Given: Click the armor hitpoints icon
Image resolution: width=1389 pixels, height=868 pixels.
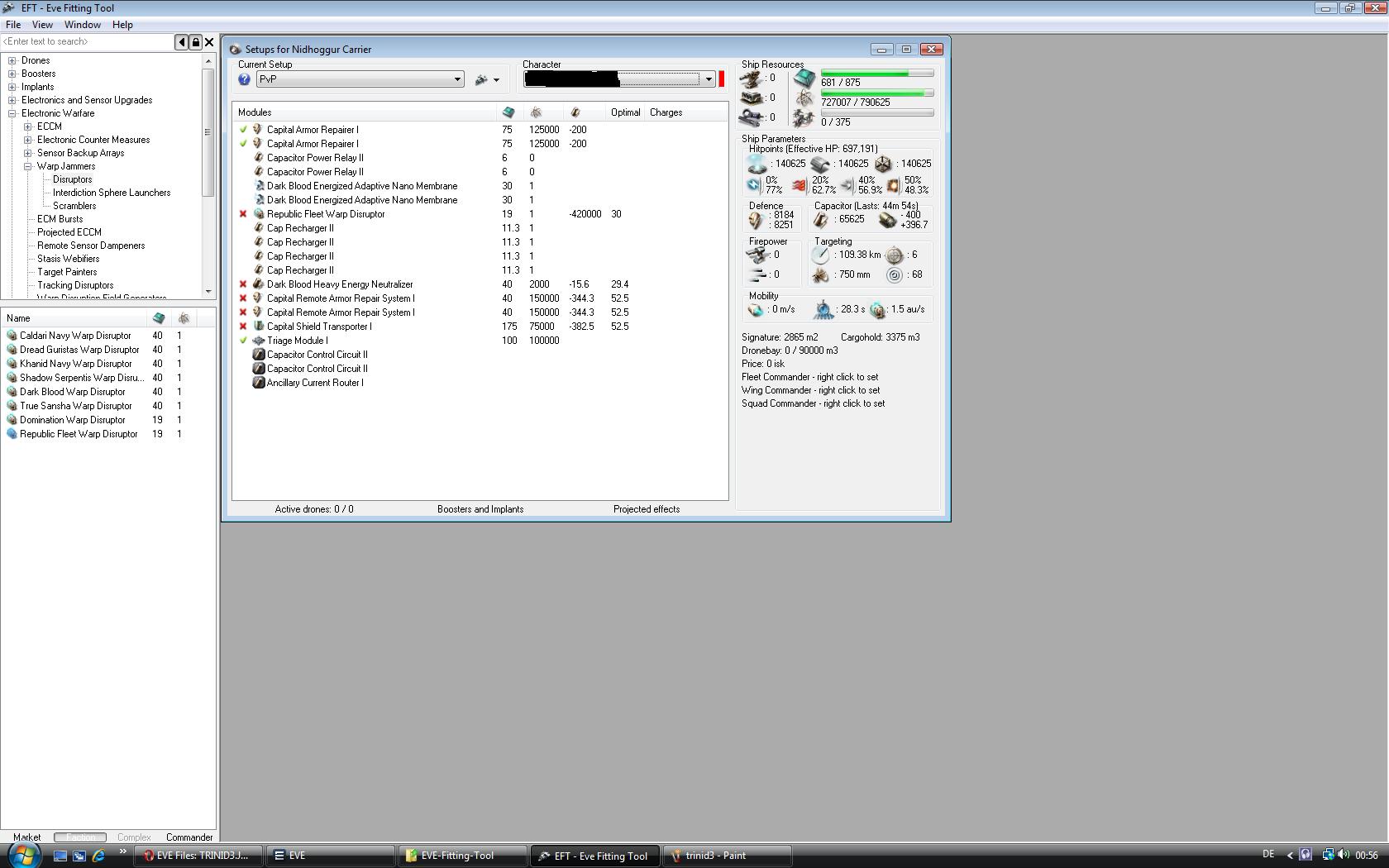Looking at the screenshot, I should click(820, 164).
